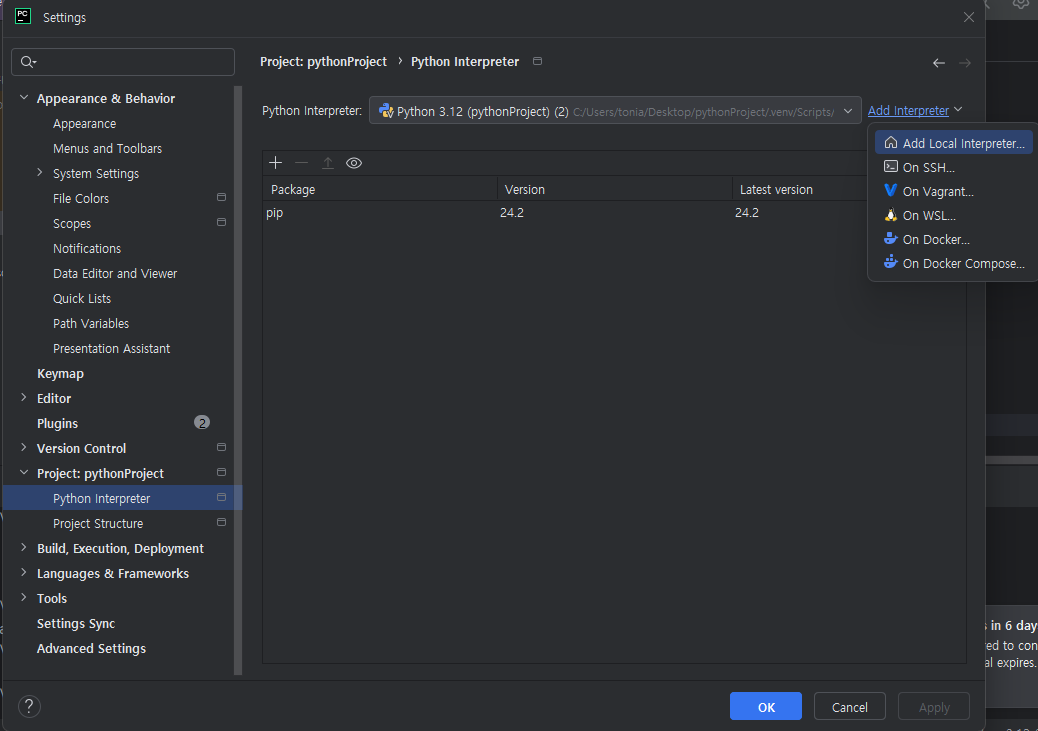Open Keymap settings

pos(60,373)
